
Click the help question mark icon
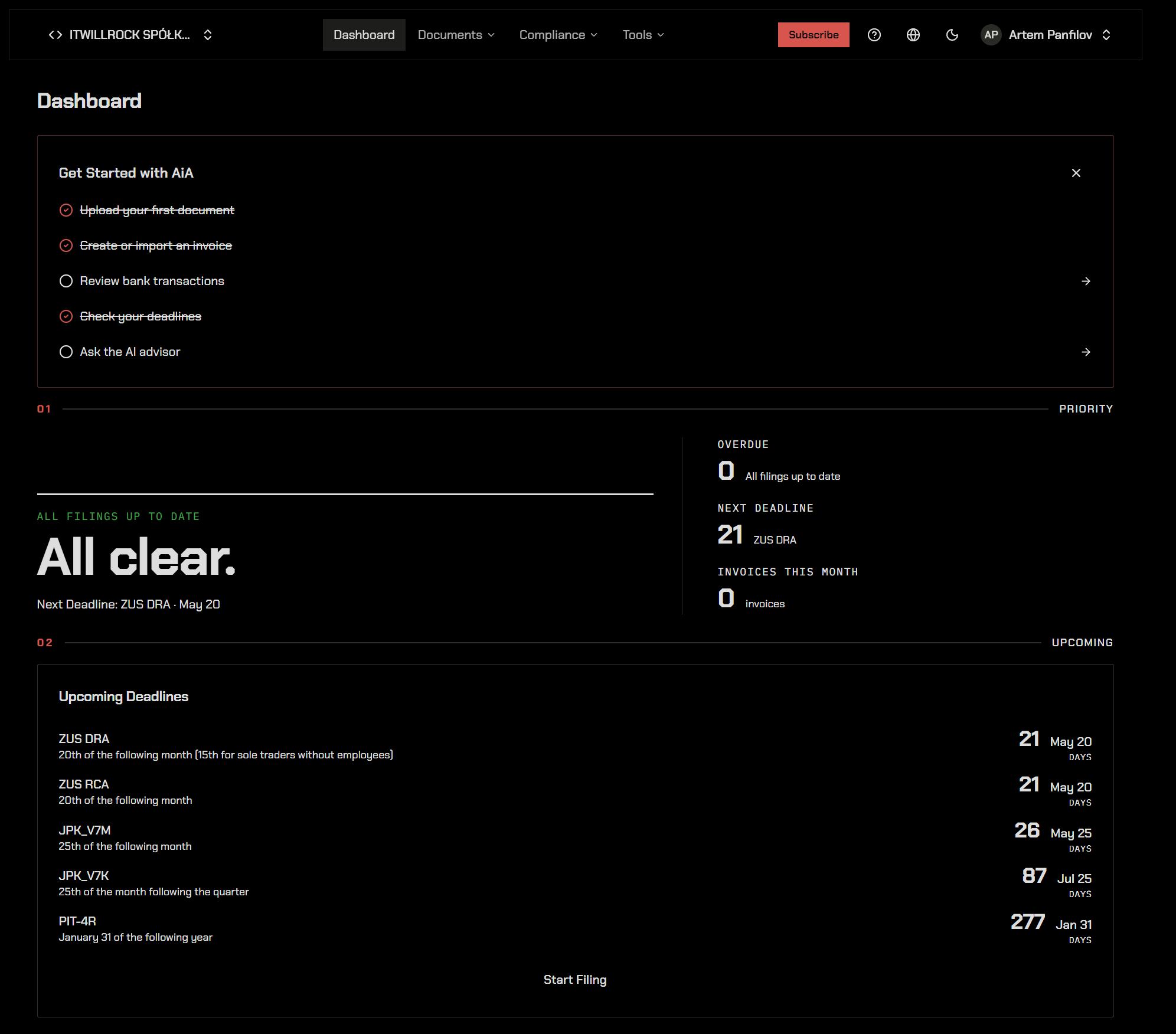(x=874, y=35)
